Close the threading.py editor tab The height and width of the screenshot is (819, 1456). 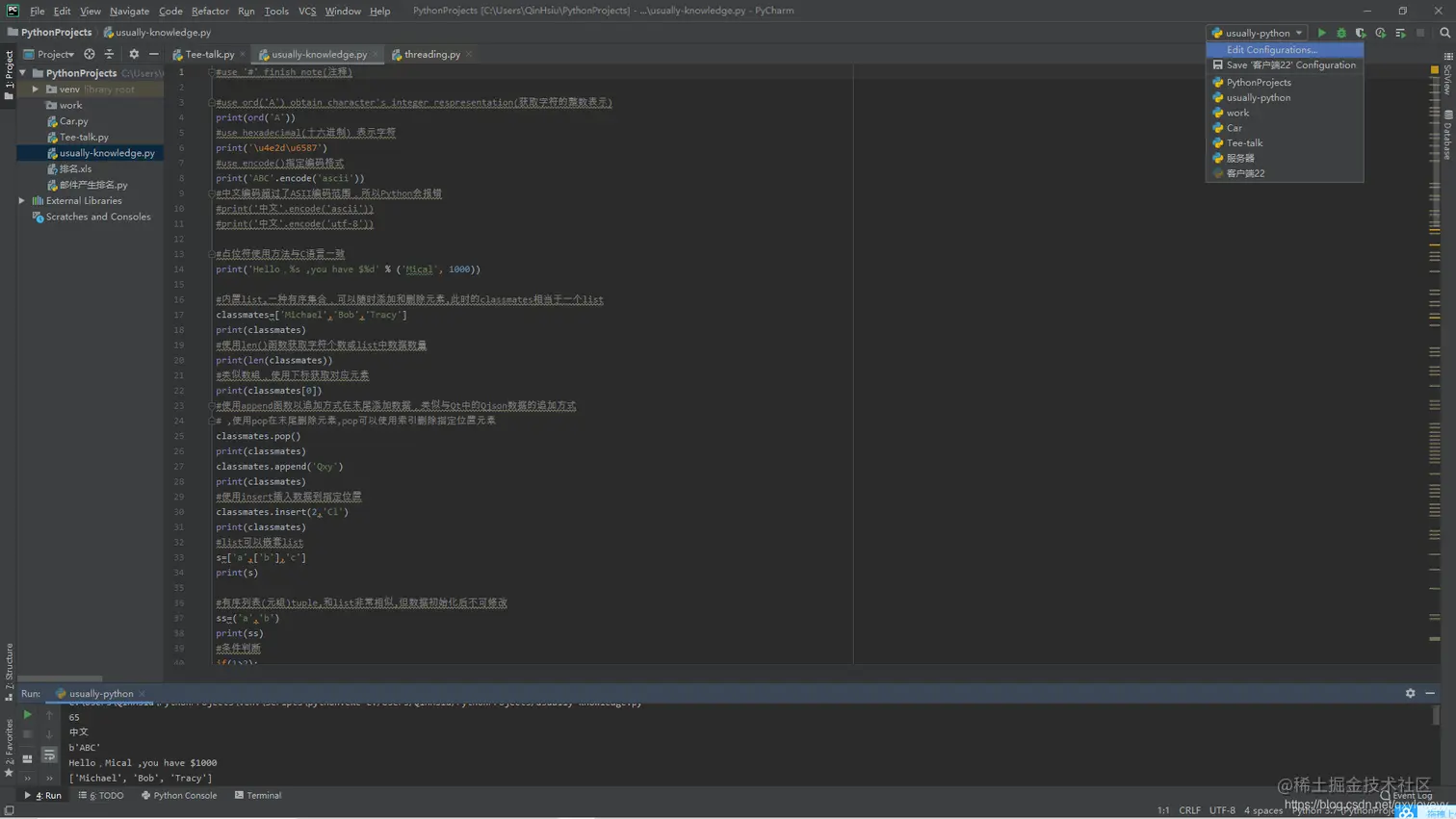pos(469,55)
